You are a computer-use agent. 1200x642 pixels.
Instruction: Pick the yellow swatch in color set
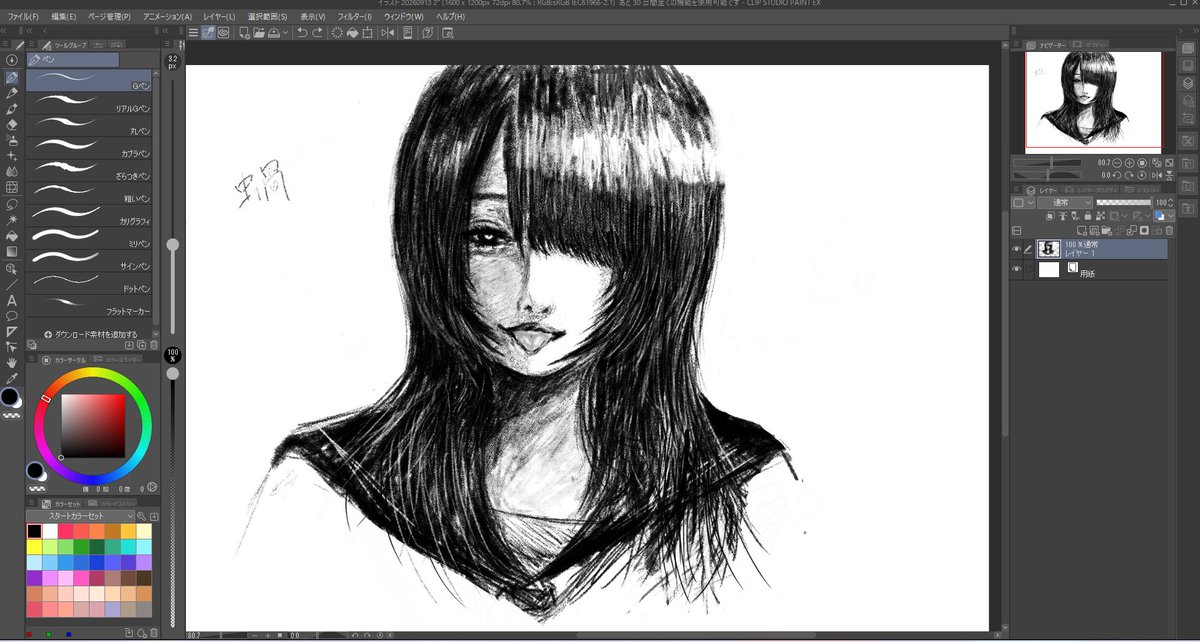point(35,547)
